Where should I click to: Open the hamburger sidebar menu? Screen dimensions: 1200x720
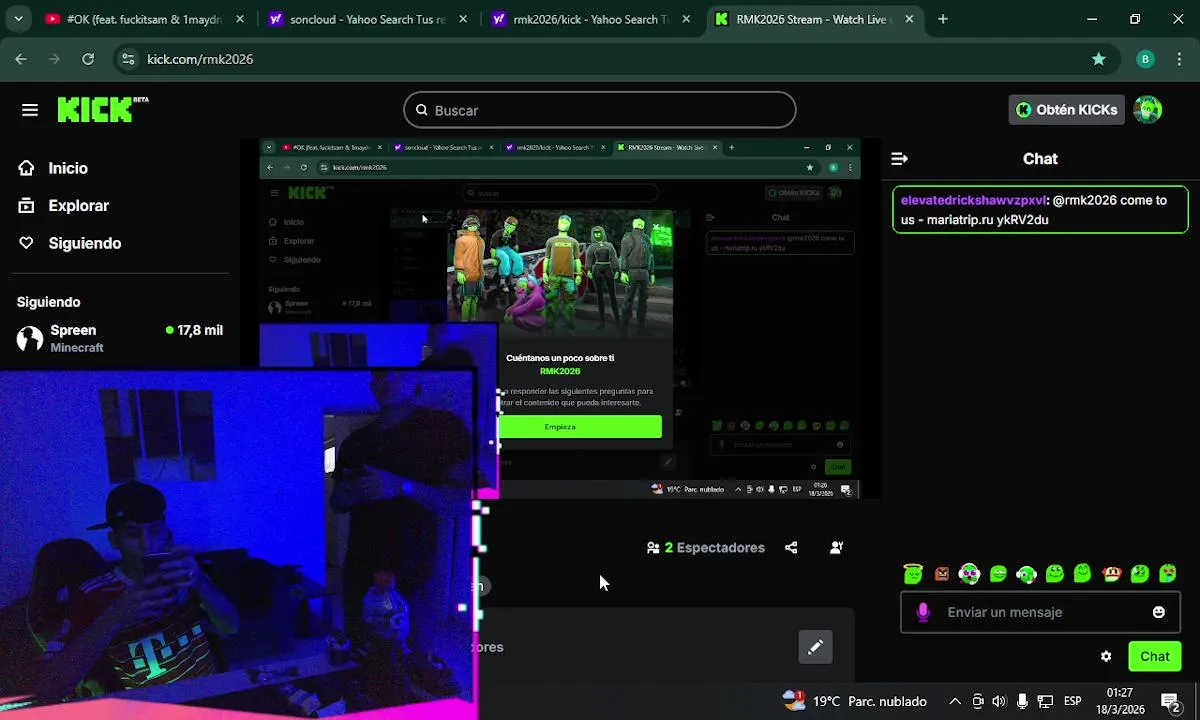pyautogui.click(x=30, y=110)
